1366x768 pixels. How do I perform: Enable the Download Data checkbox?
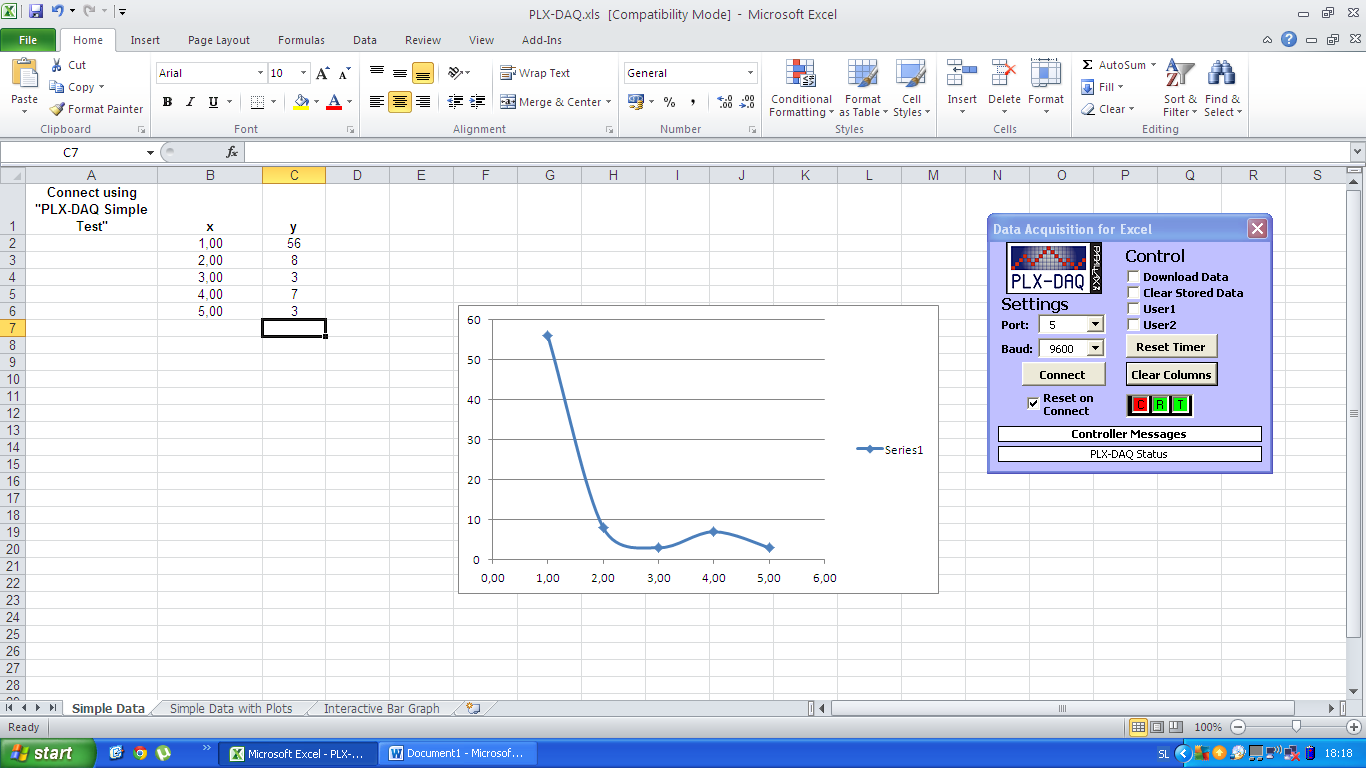pyautogui.click(x=1133, y=277)
